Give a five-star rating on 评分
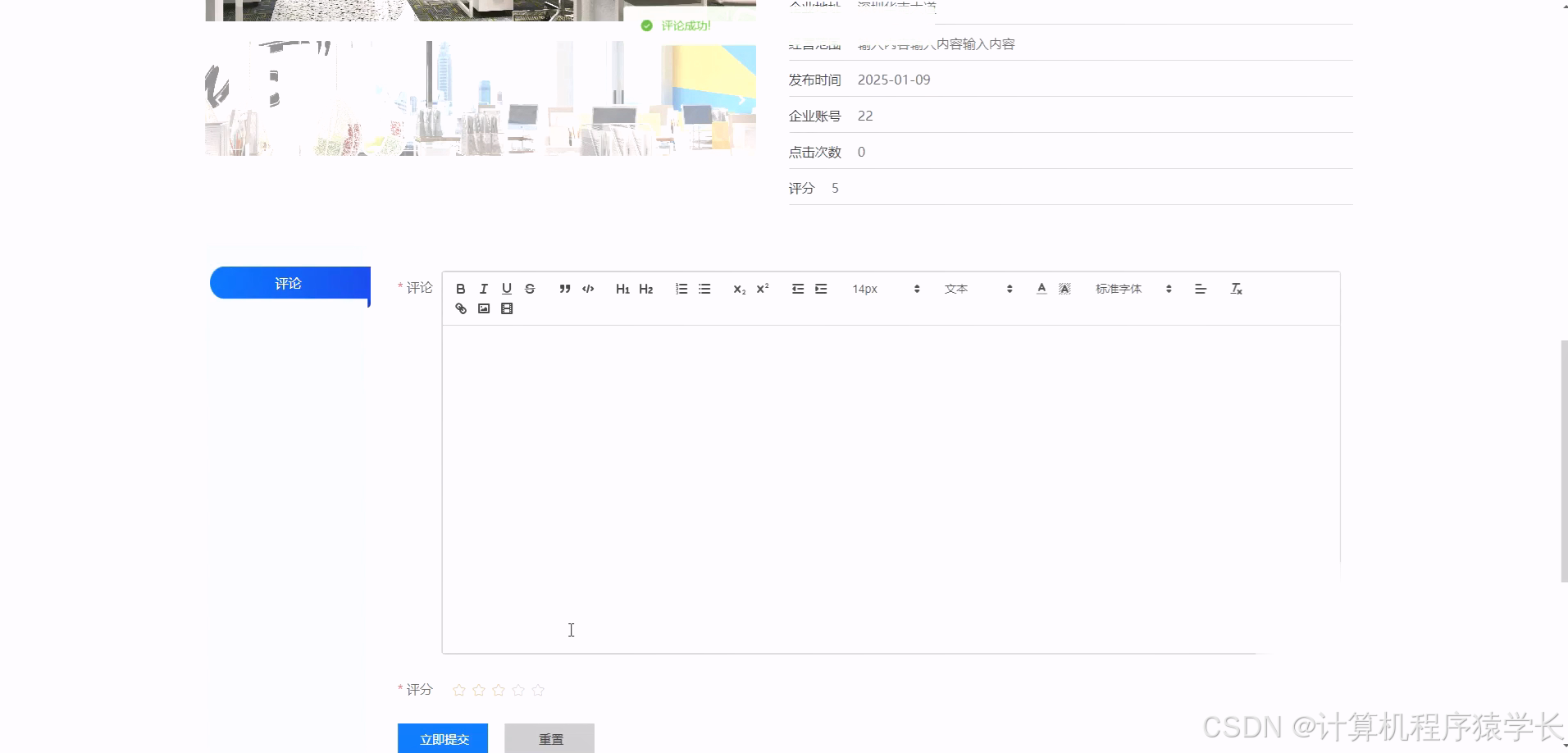This screenshot has height=753, width=1568. tap(538, 690)
